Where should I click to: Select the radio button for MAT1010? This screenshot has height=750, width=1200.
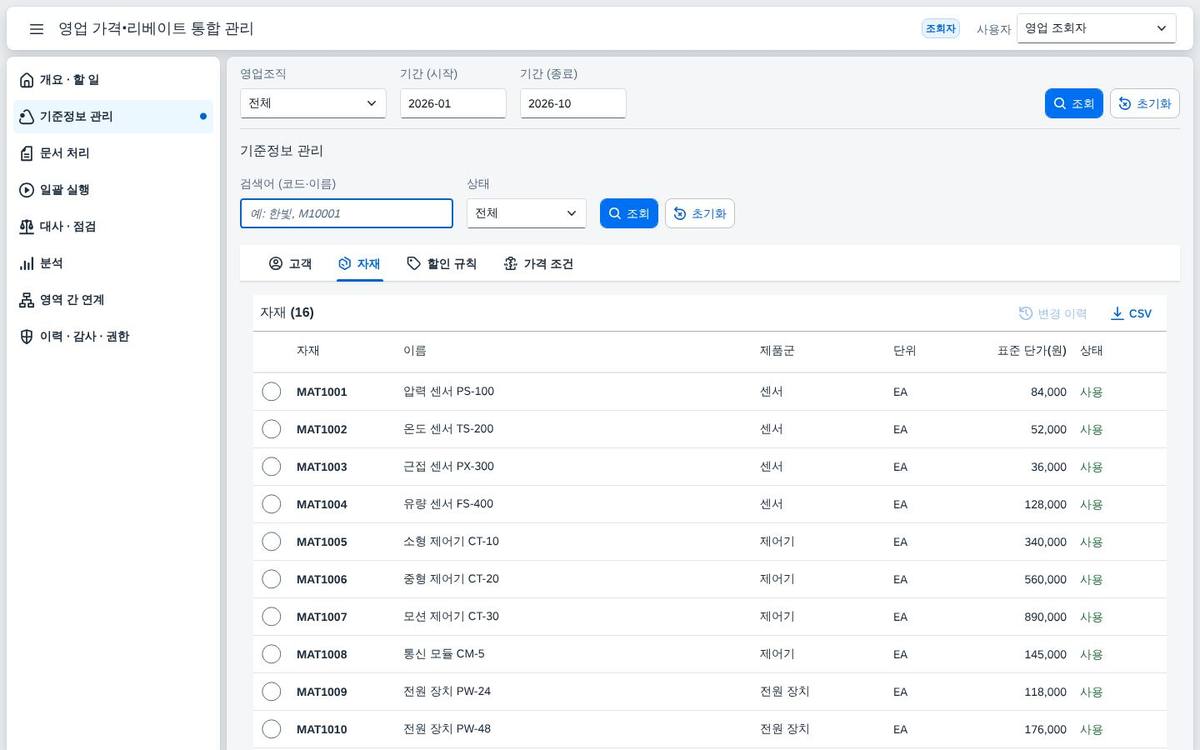click(271, 729)
